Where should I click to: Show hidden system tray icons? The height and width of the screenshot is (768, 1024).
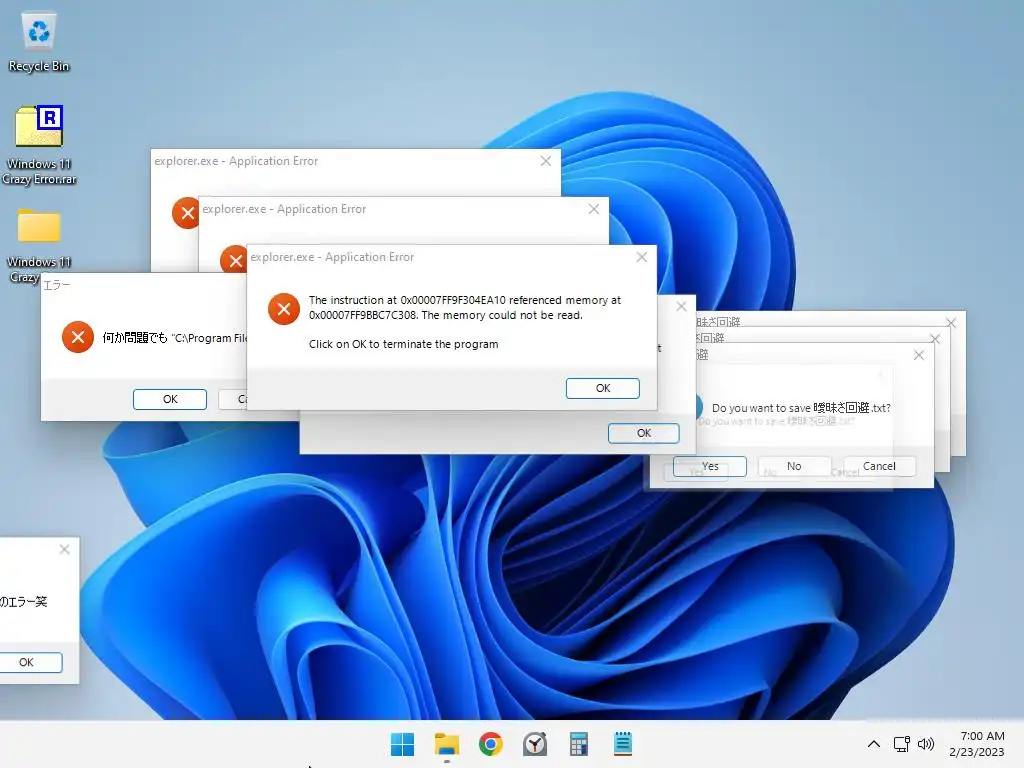(873, 744)
